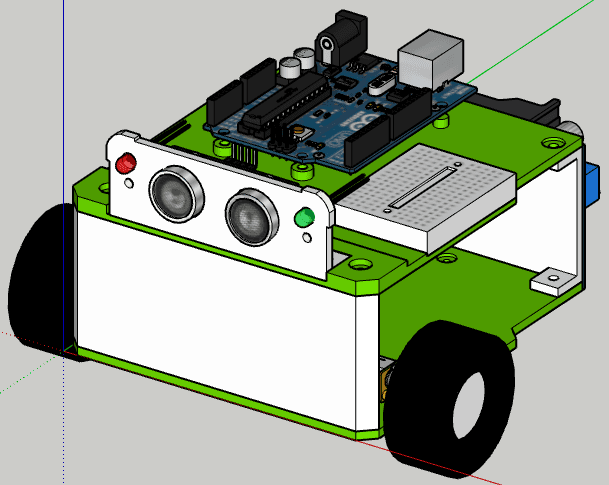Select the red LED on the sensor plate
The height and width of the screenshot is (485, 609).
[x=126, y=163]
